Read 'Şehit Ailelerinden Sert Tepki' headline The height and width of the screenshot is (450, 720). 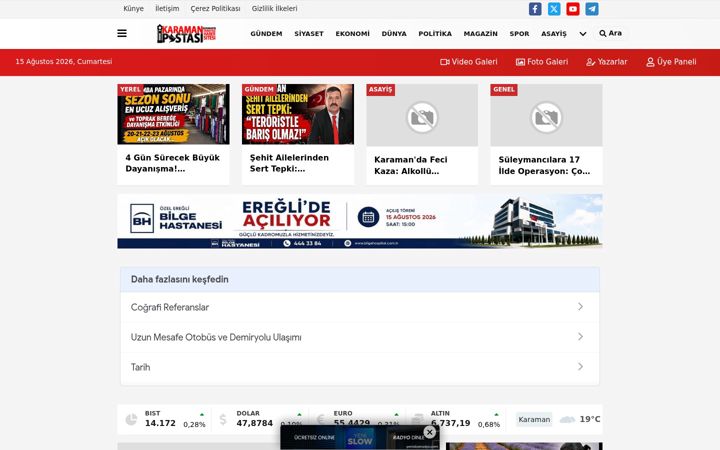coord(289,163)
